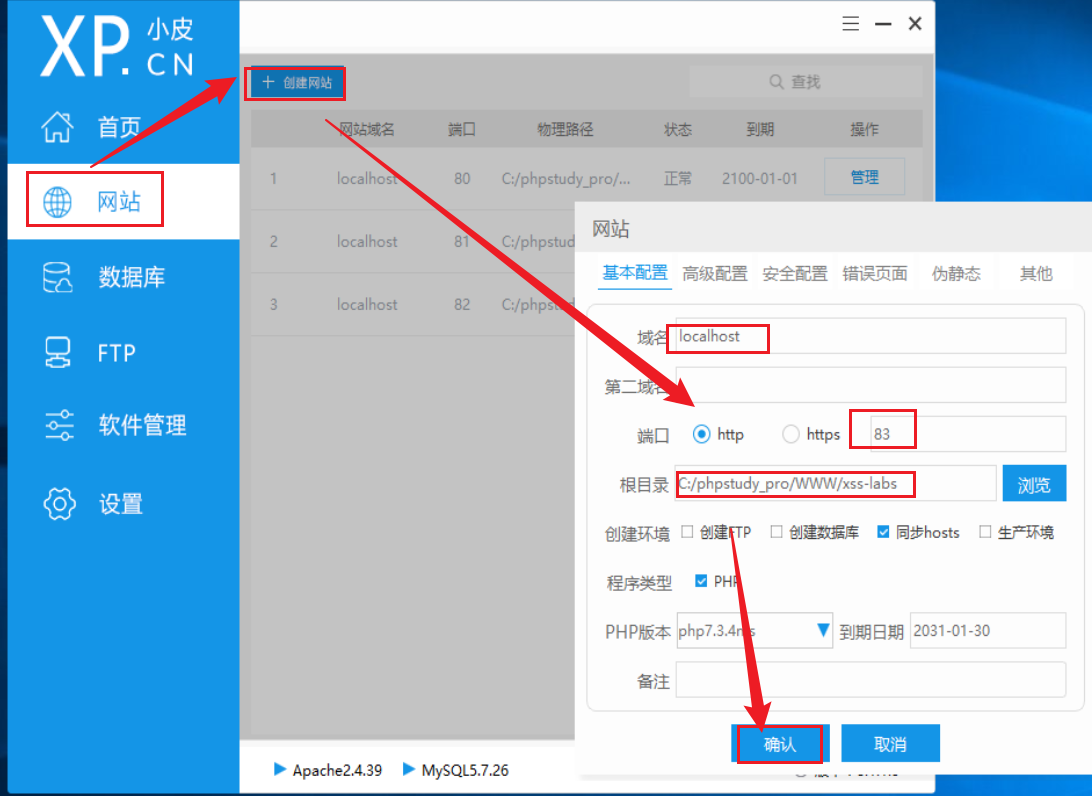Viewport: 1092px width, 796px height.
Task: Select the 设置 sidebar label
Action: tap(120, 504)
